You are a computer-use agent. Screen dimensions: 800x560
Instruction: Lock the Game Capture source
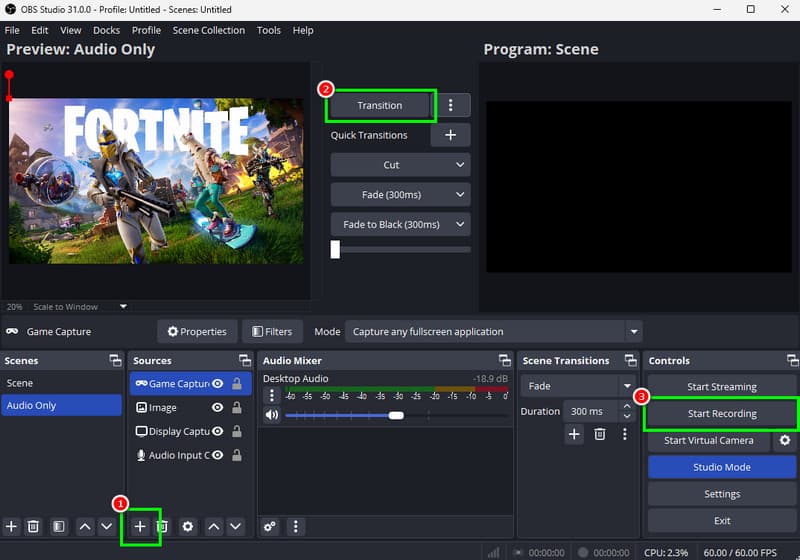tap(237, 384)
